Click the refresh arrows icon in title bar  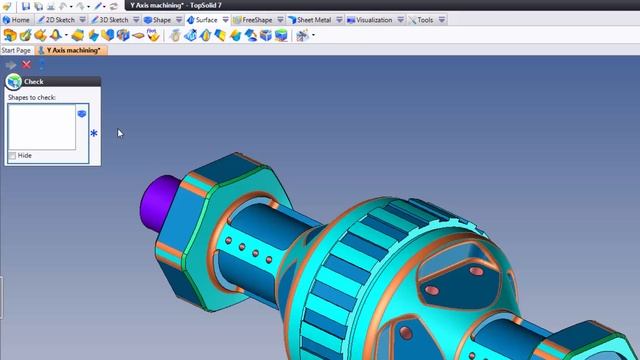[114, 6]
